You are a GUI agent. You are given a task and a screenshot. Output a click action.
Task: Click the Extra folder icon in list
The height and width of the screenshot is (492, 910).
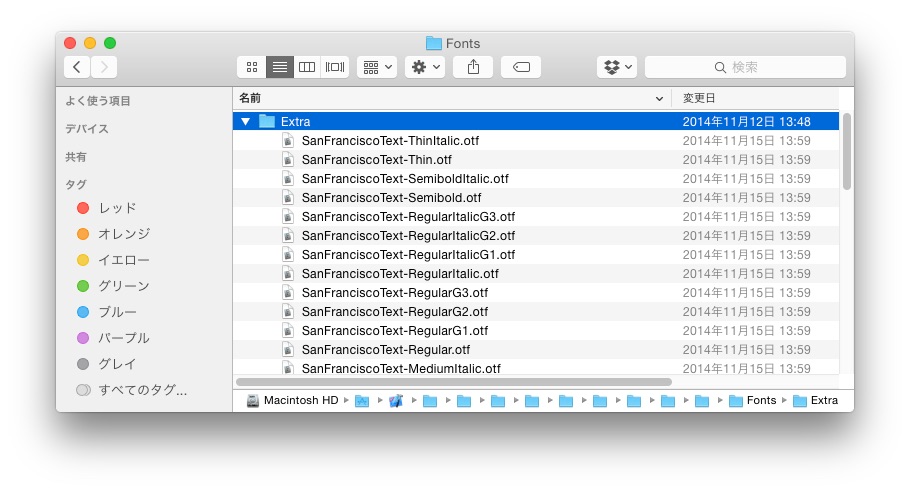pyautogui.click(x=267, y=121)
